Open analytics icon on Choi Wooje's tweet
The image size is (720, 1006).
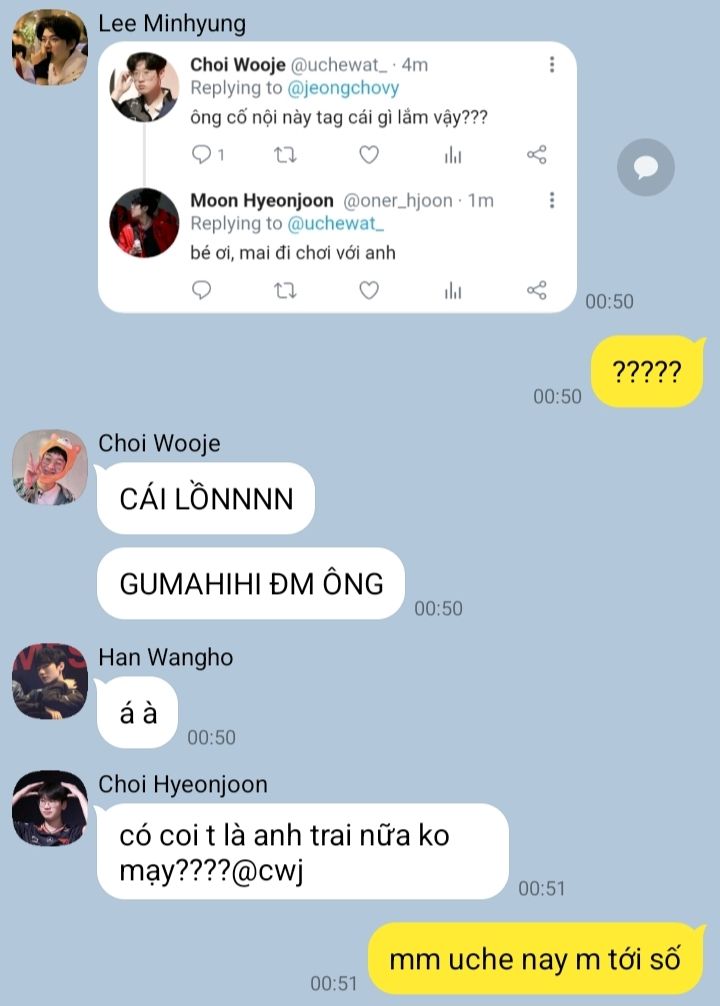point(453,155)
